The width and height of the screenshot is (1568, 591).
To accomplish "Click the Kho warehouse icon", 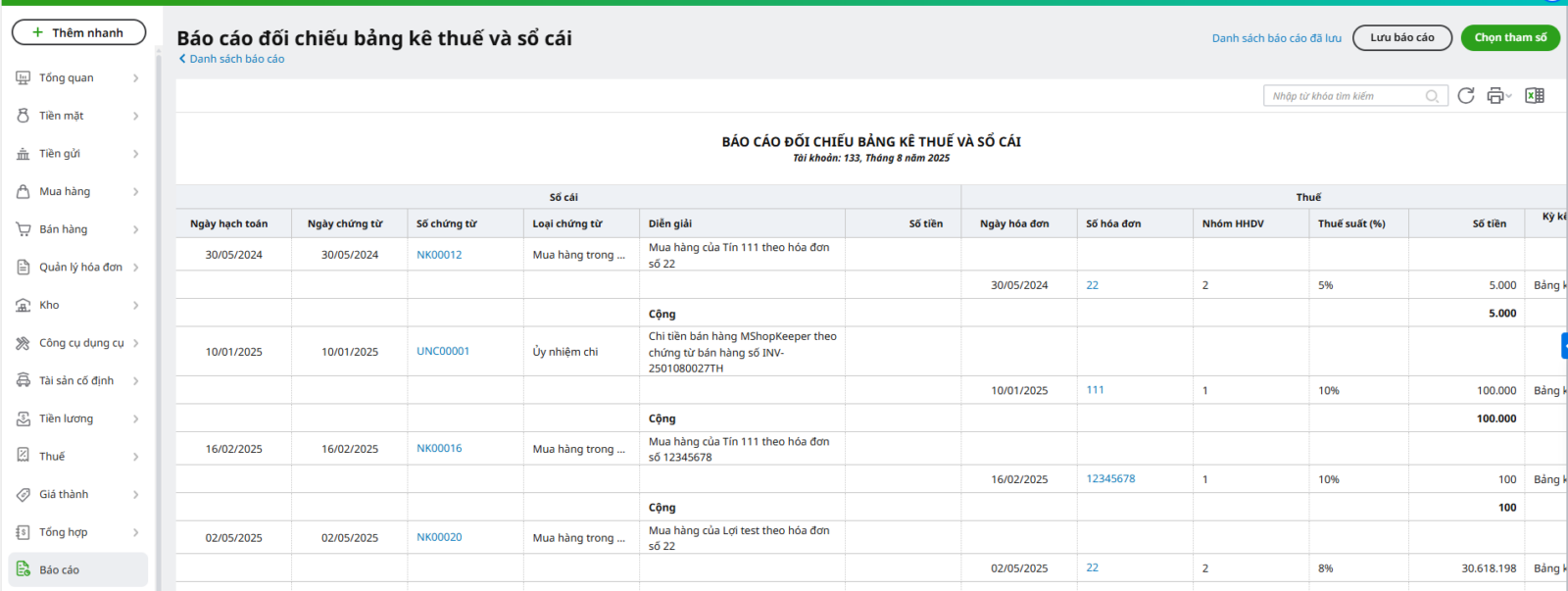I will 24,305.
